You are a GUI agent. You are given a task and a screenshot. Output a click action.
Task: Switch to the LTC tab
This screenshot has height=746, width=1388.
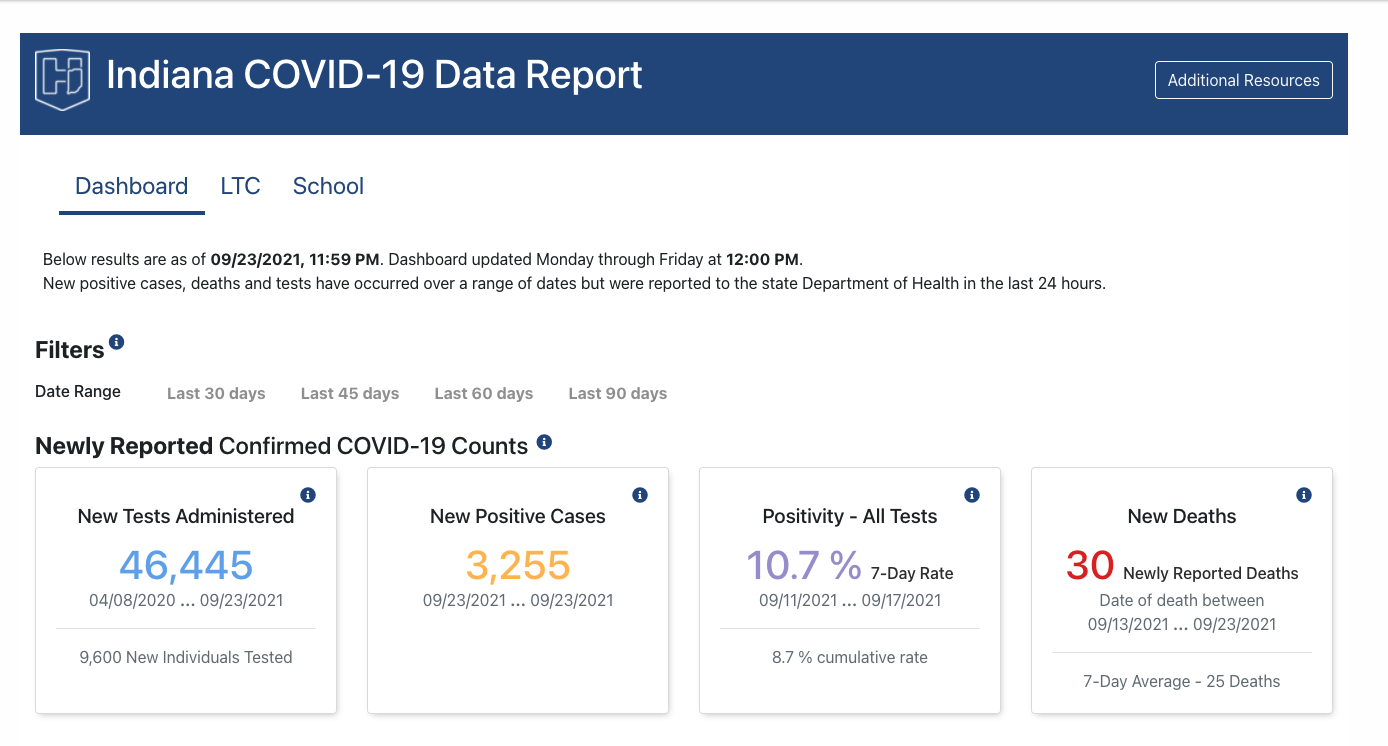[x=240, y=186]
